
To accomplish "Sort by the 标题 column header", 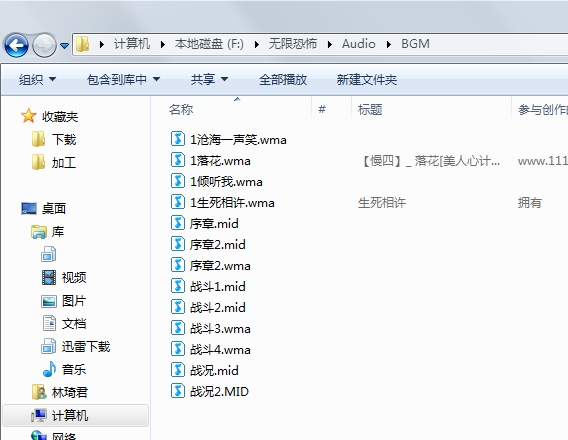I will [x=370, y=109].
